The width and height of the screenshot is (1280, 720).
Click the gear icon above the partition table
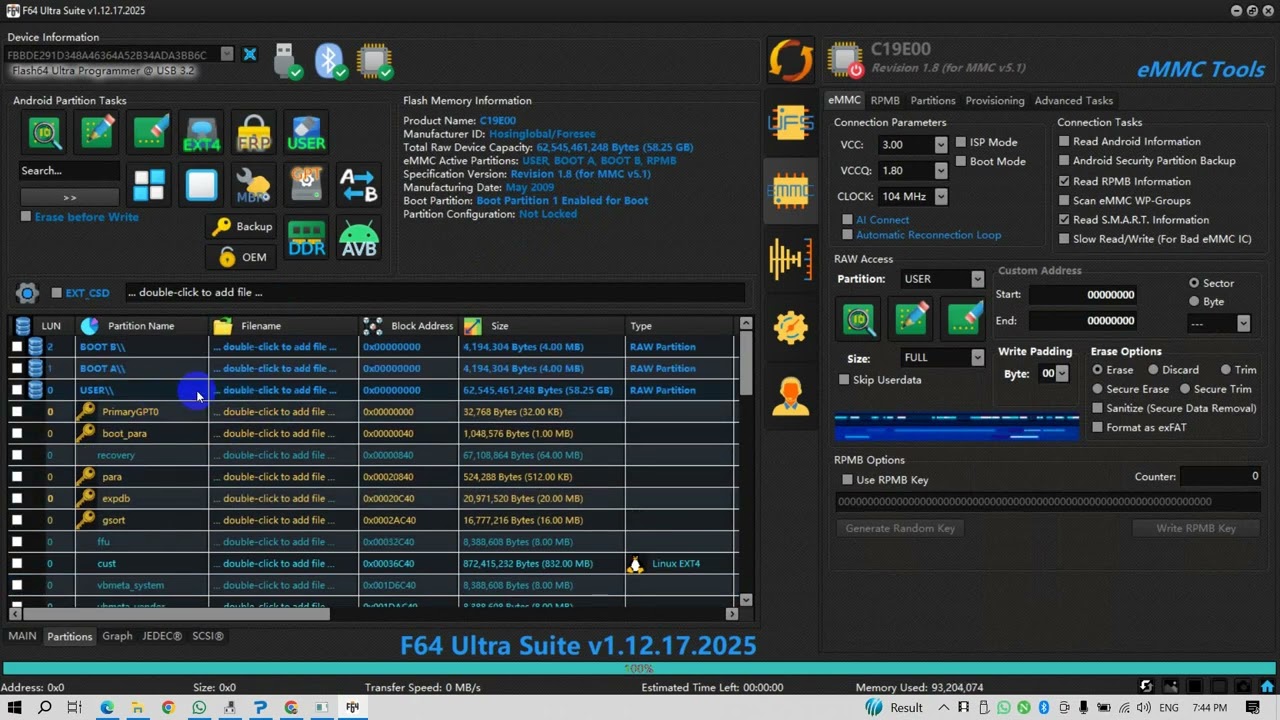tap(27, 293)
